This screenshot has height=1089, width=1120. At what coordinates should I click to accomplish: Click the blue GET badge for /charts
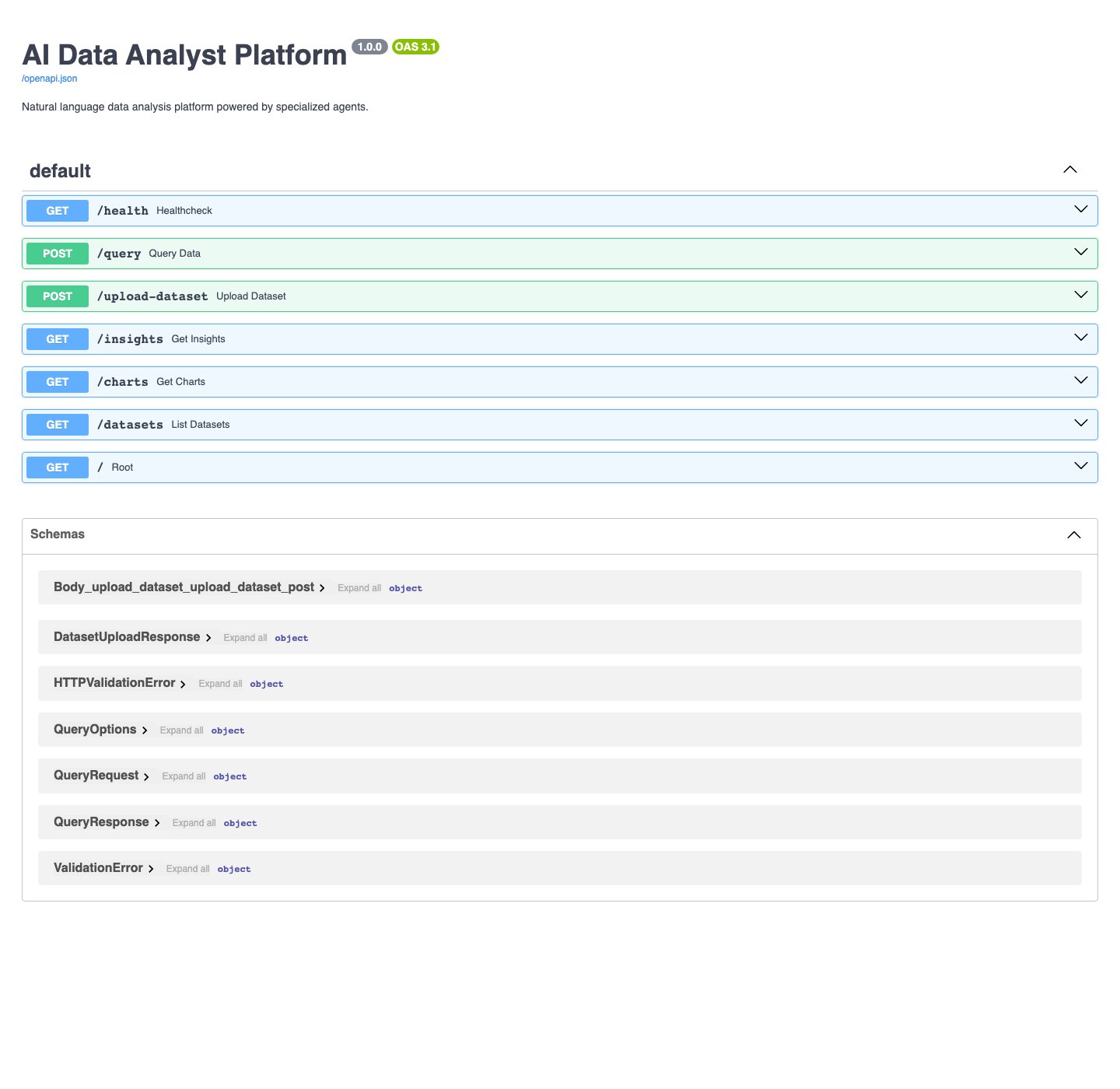(x=58, y=382)
